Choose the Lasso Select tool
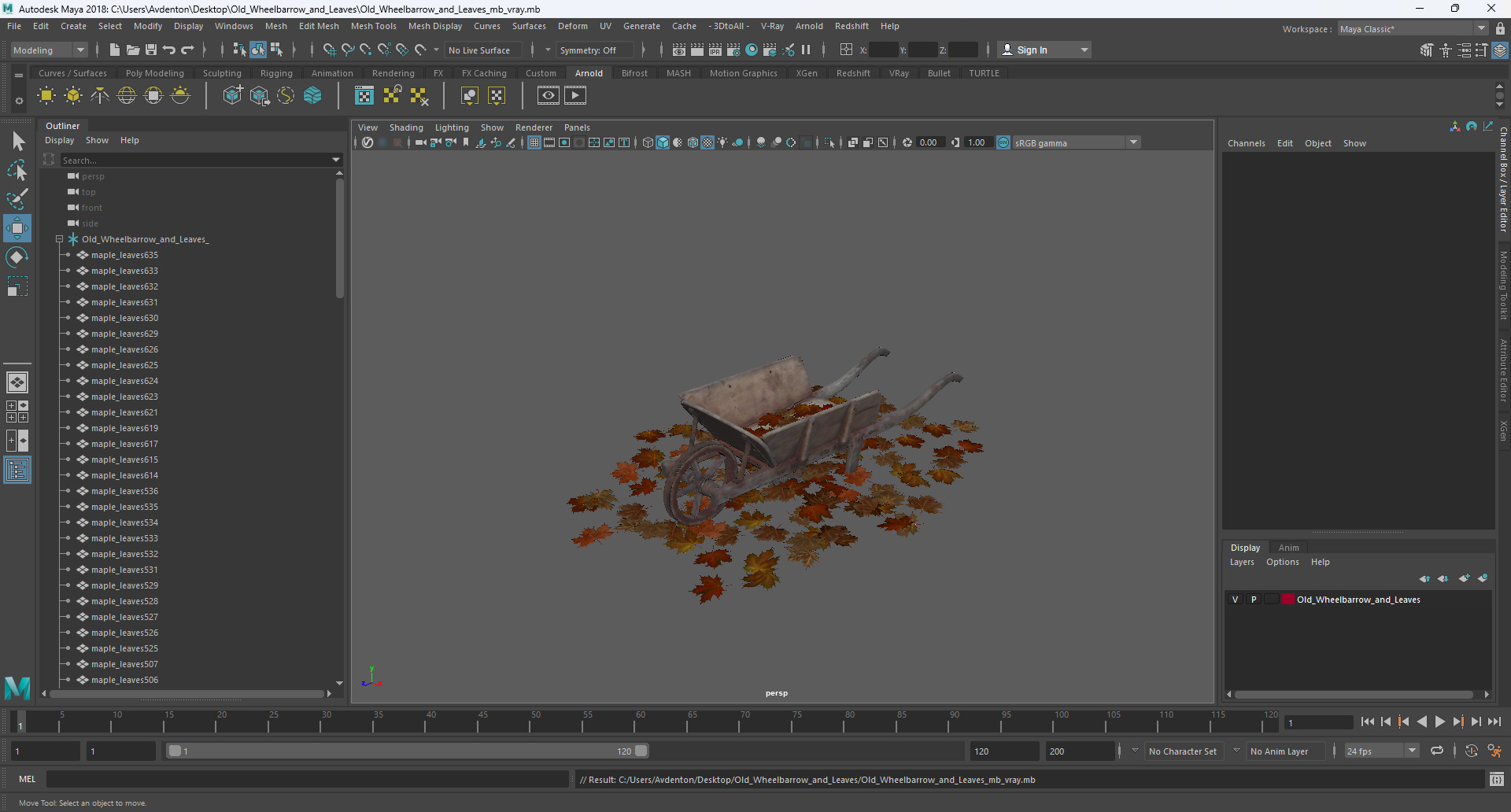1511x812 pixels. pyautogui.click(x=17, y=171)
